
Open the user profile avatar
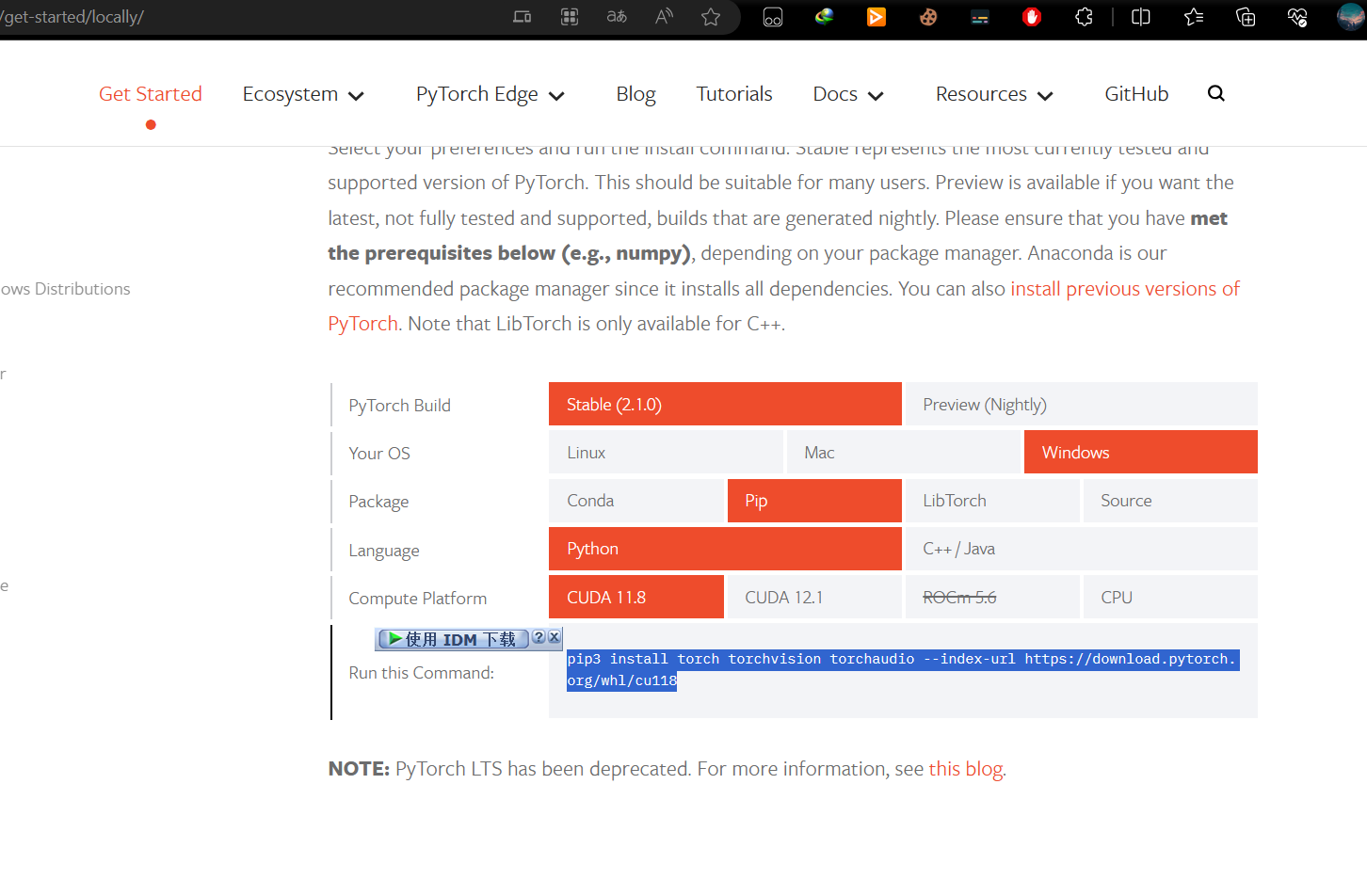click(x=1351, y=17)
